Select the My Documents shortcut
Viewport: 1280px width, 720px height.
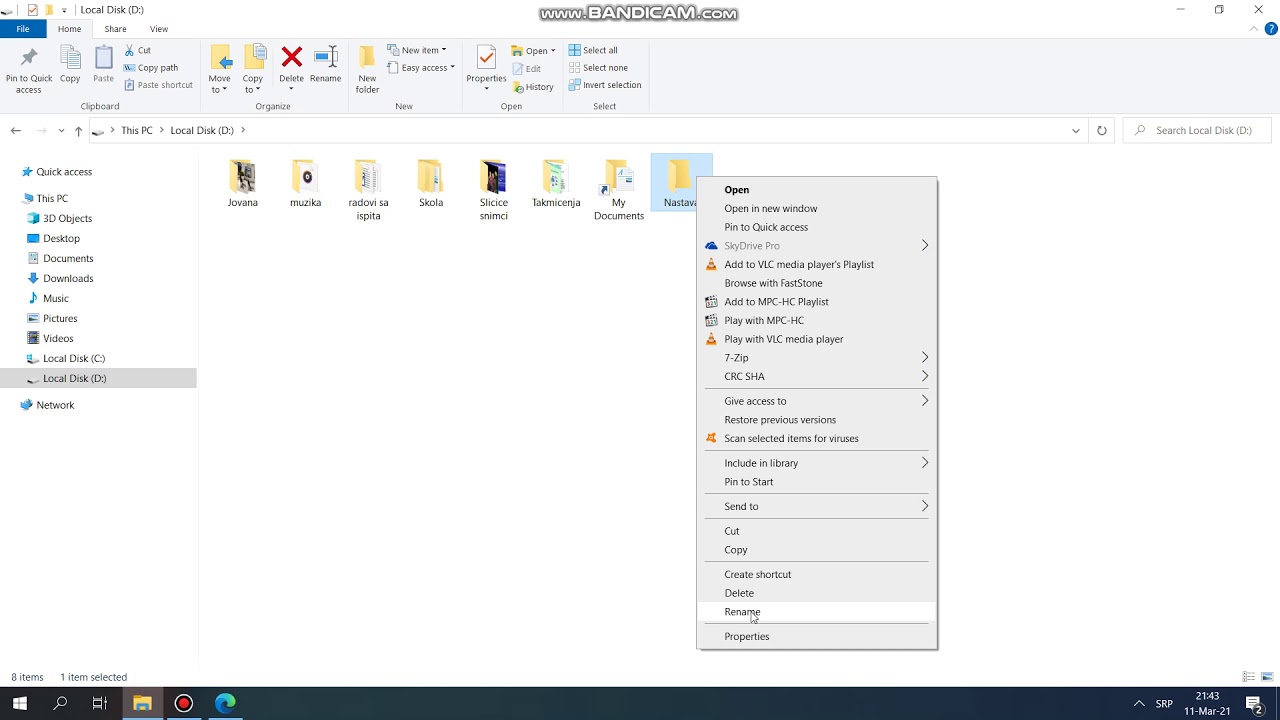point(618,190)
